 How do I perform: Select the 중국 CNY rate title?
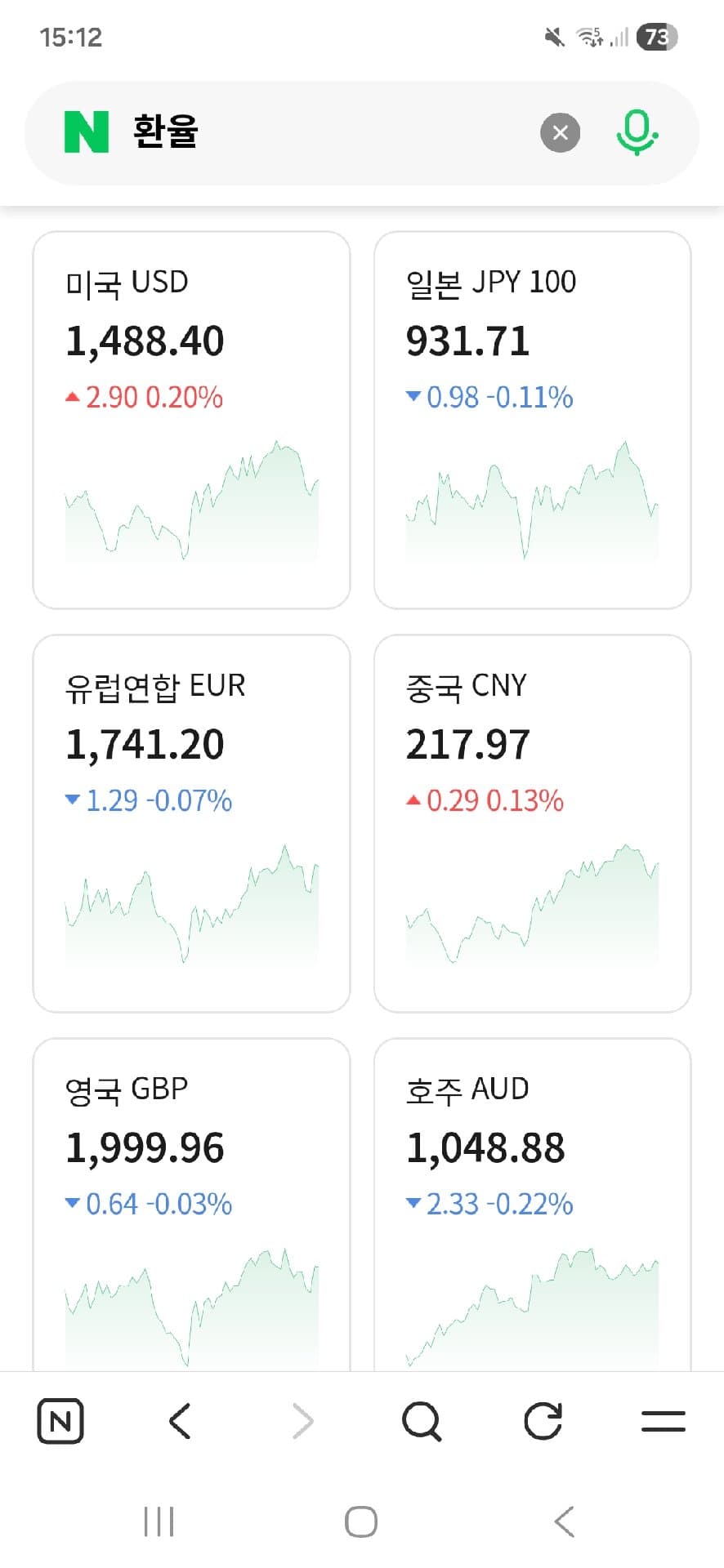pyautogui.click(x=467, y=686)
